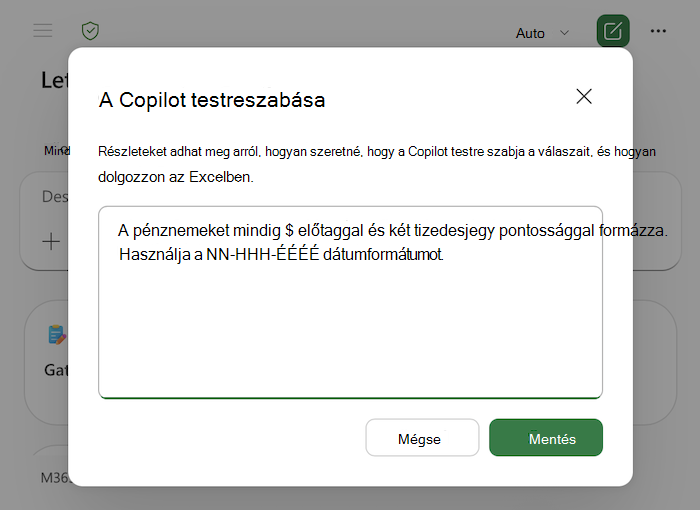Viewport: 700px width, 510px height.
Task: Focus the custom instructions text area
Action: coord(350,302)
